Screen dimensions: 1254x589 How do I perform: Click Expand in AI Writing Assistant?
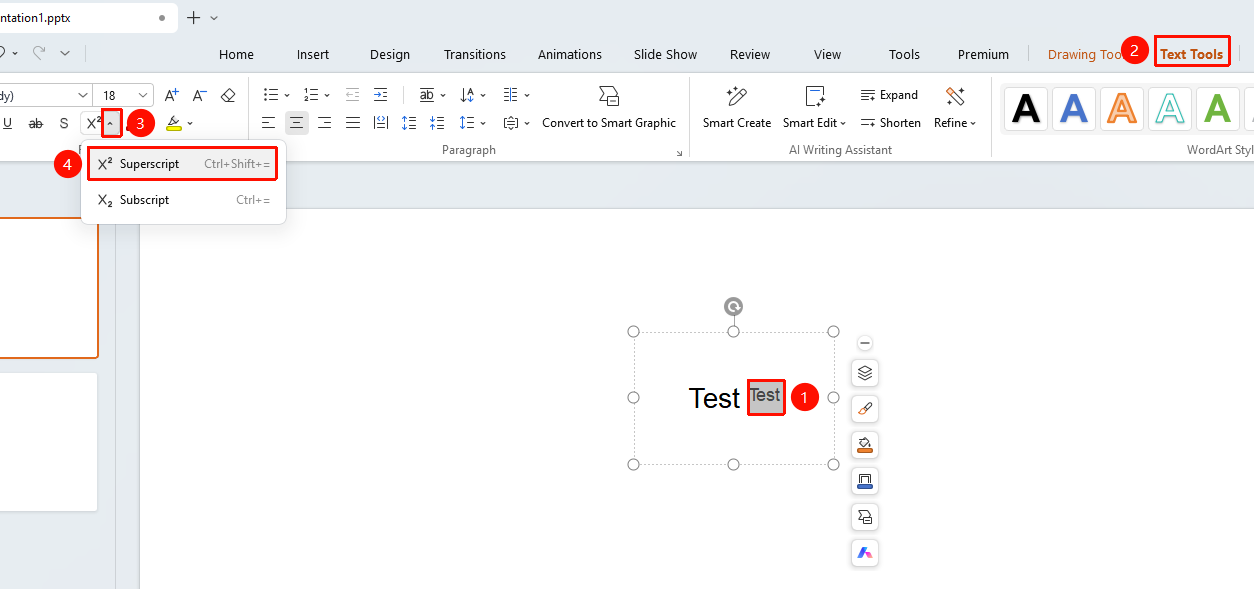(x=889, y=95)
